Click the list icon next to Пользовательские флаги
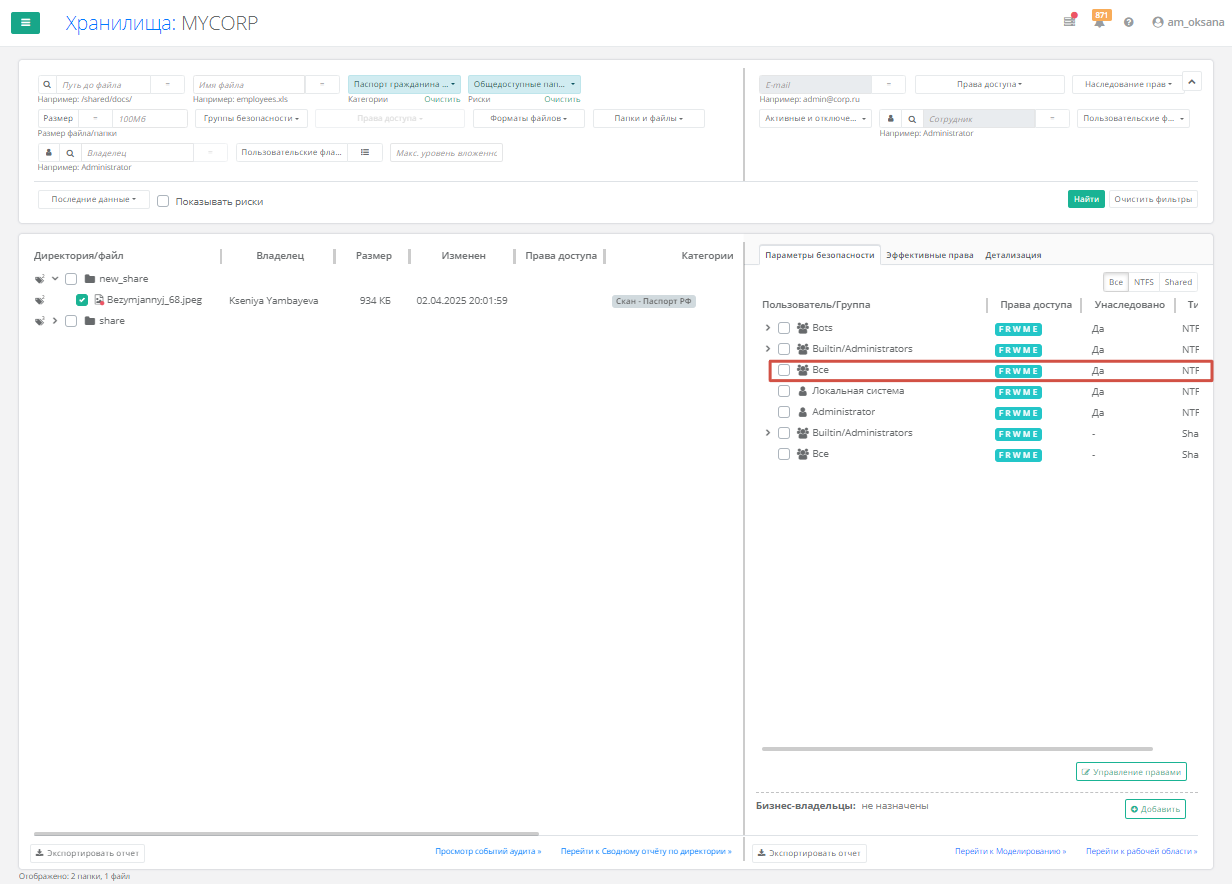 [x=365, y=152]
